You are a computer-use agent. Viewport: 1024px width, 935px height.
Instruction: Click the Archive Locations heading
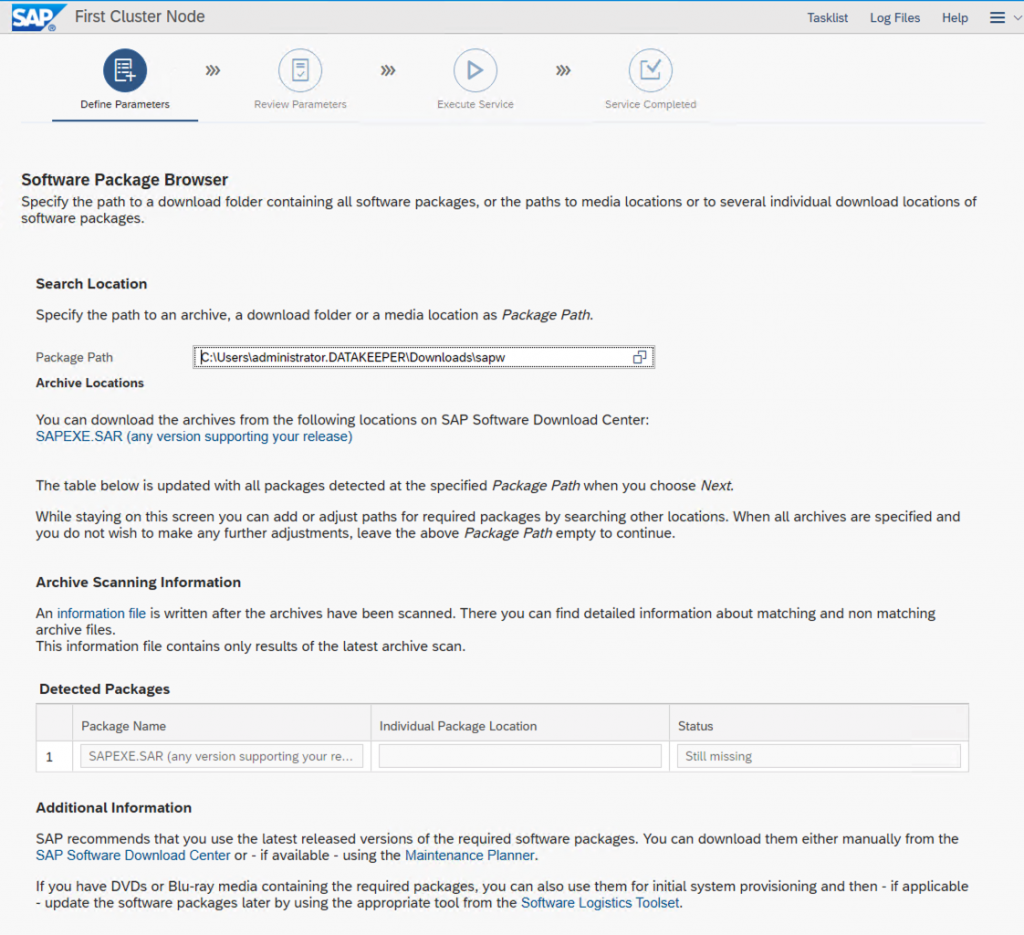[89, 383]
